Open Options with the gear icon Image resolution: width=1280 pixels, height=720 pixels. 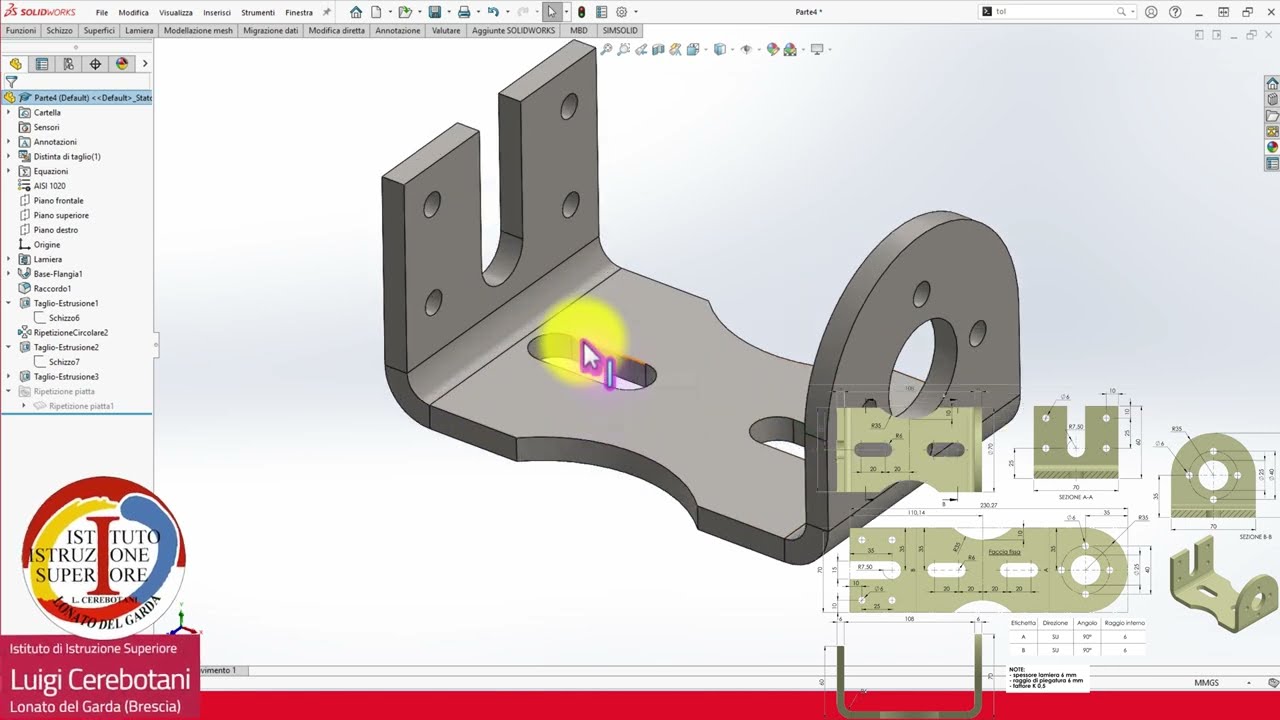pos(621,12)
